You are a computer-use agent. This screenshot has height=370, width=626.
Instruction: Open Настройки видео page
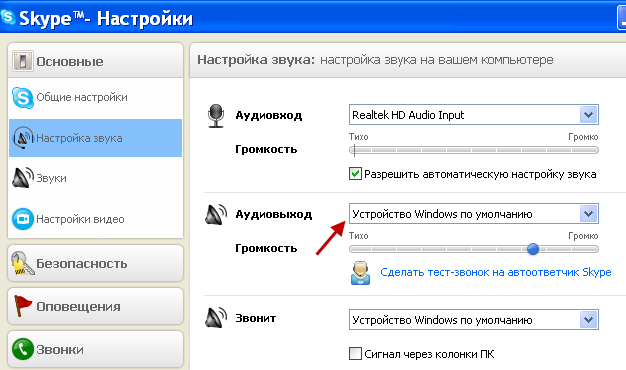point(95,219)
